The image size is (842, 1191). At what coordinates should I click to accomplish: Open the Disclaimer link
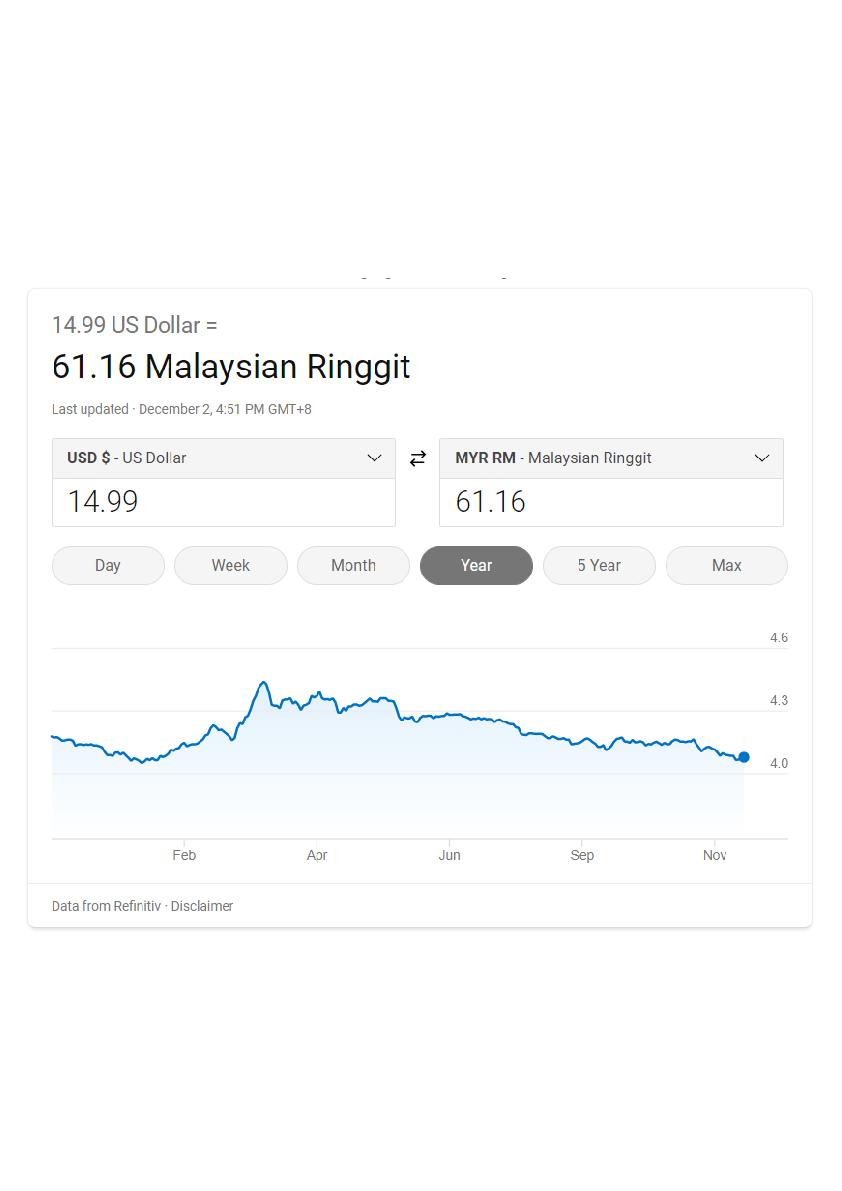click(202, 906)
